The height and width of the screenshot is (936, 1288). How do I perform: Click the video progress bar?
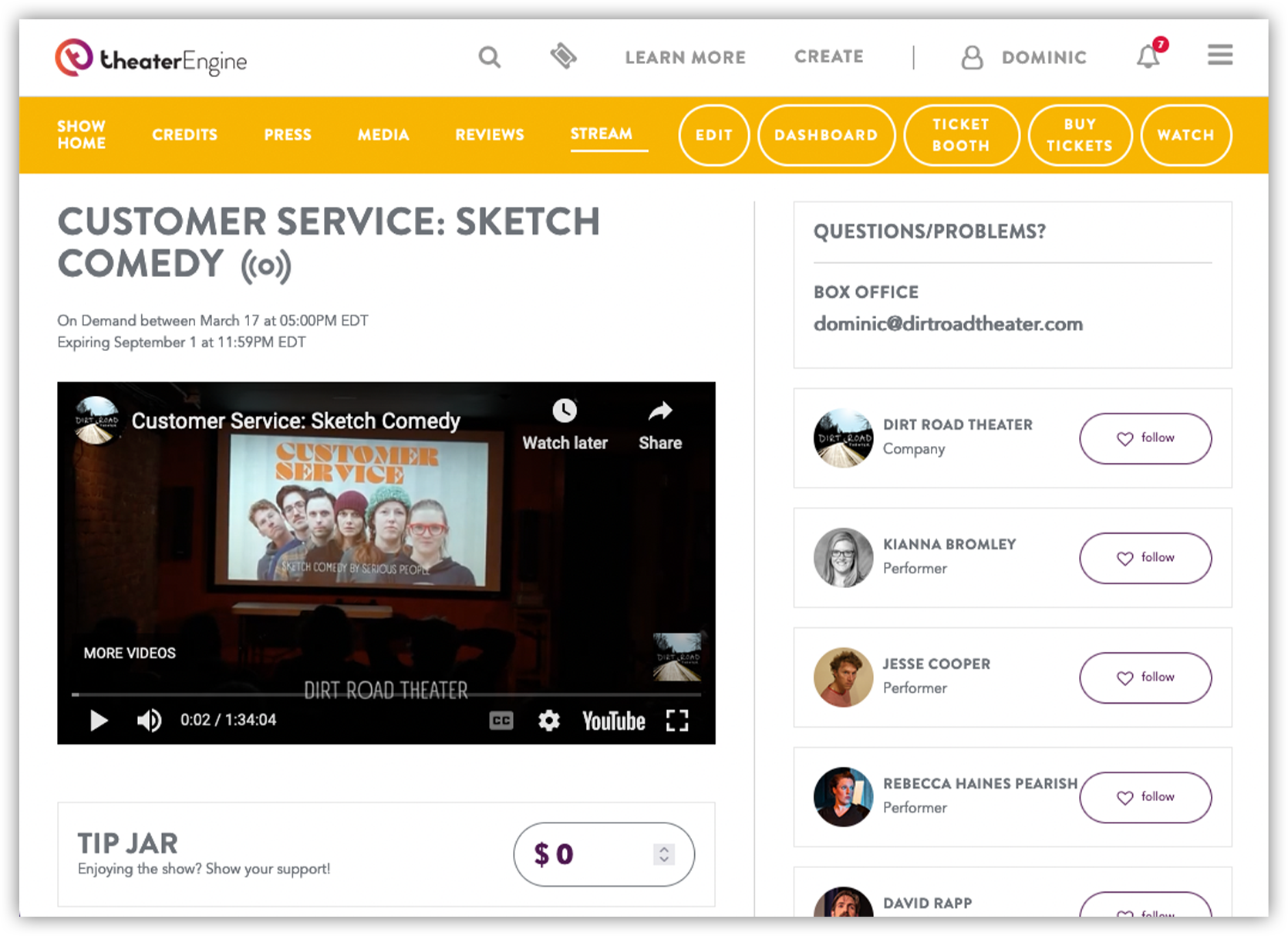[x=386, y=694]
